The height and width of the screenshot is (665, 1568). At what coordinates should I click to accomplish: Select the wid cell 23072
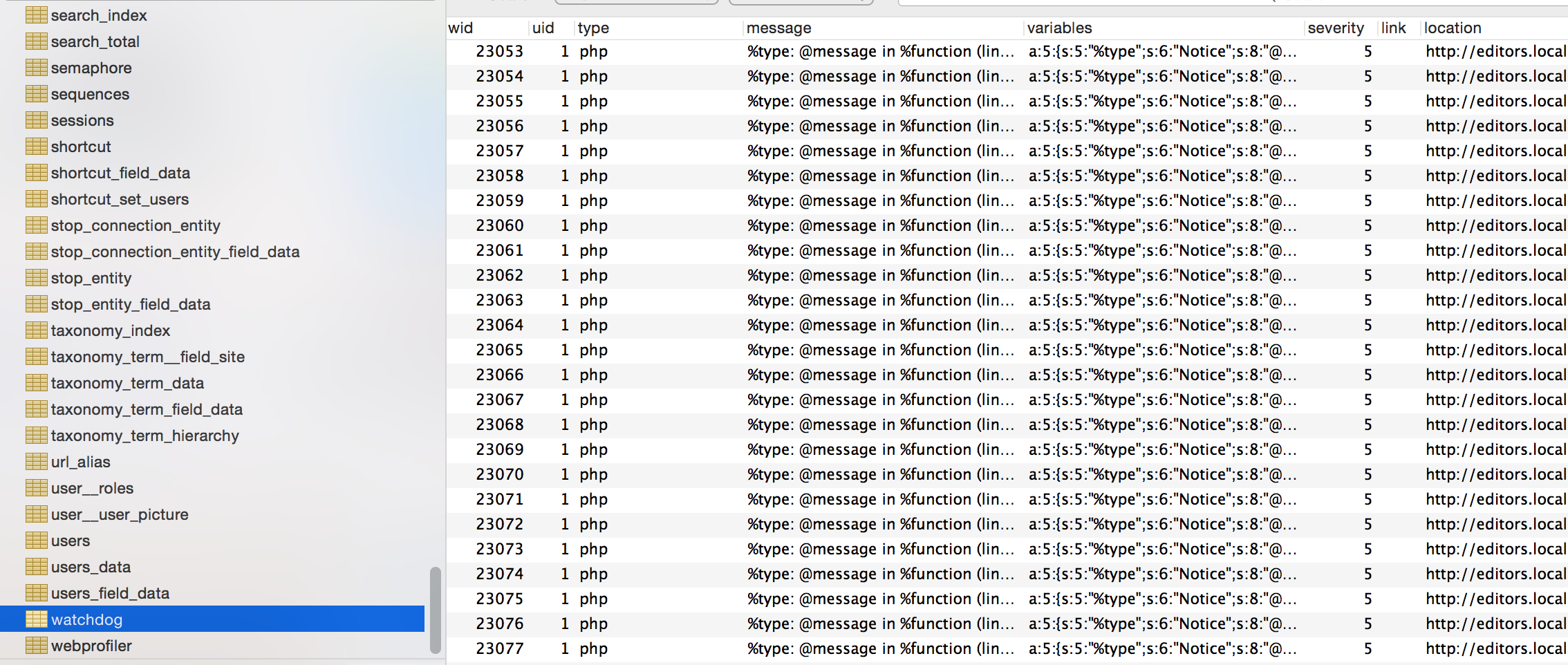(x=499, y=524)
